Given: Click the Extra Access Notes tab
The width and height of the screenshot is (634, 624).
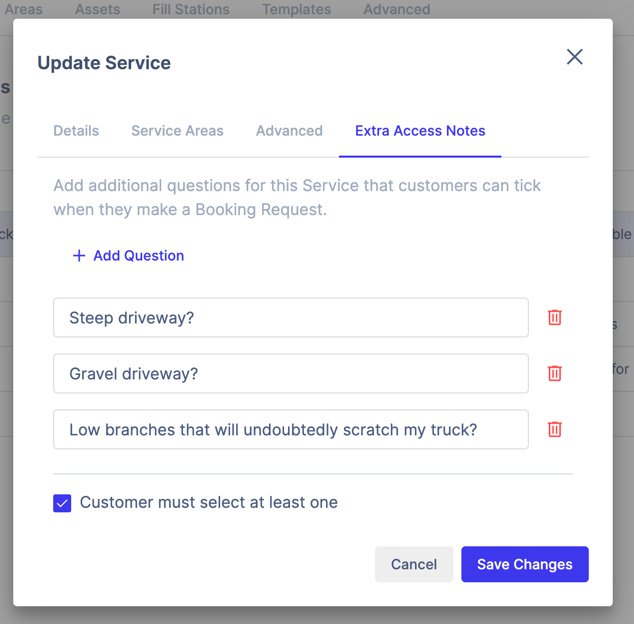Looking at the screenshot, I should [420, 131].
